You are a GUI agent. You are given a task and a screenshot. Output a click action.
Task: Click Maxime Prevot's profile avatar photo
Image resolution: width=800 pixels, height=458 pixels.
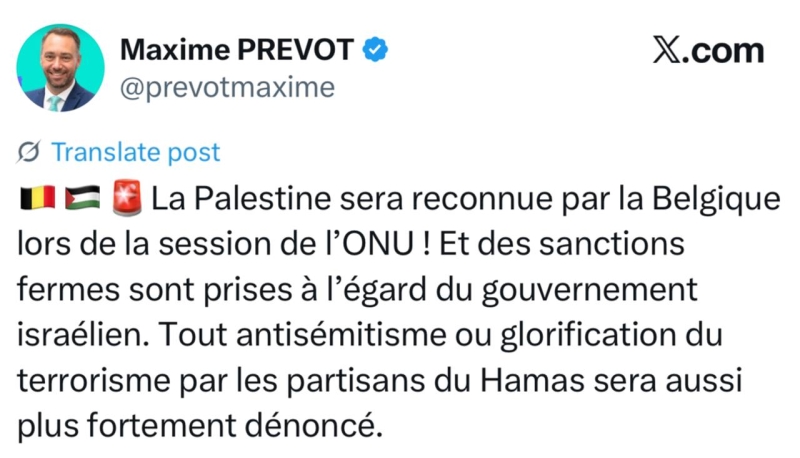tap(61, 68)
